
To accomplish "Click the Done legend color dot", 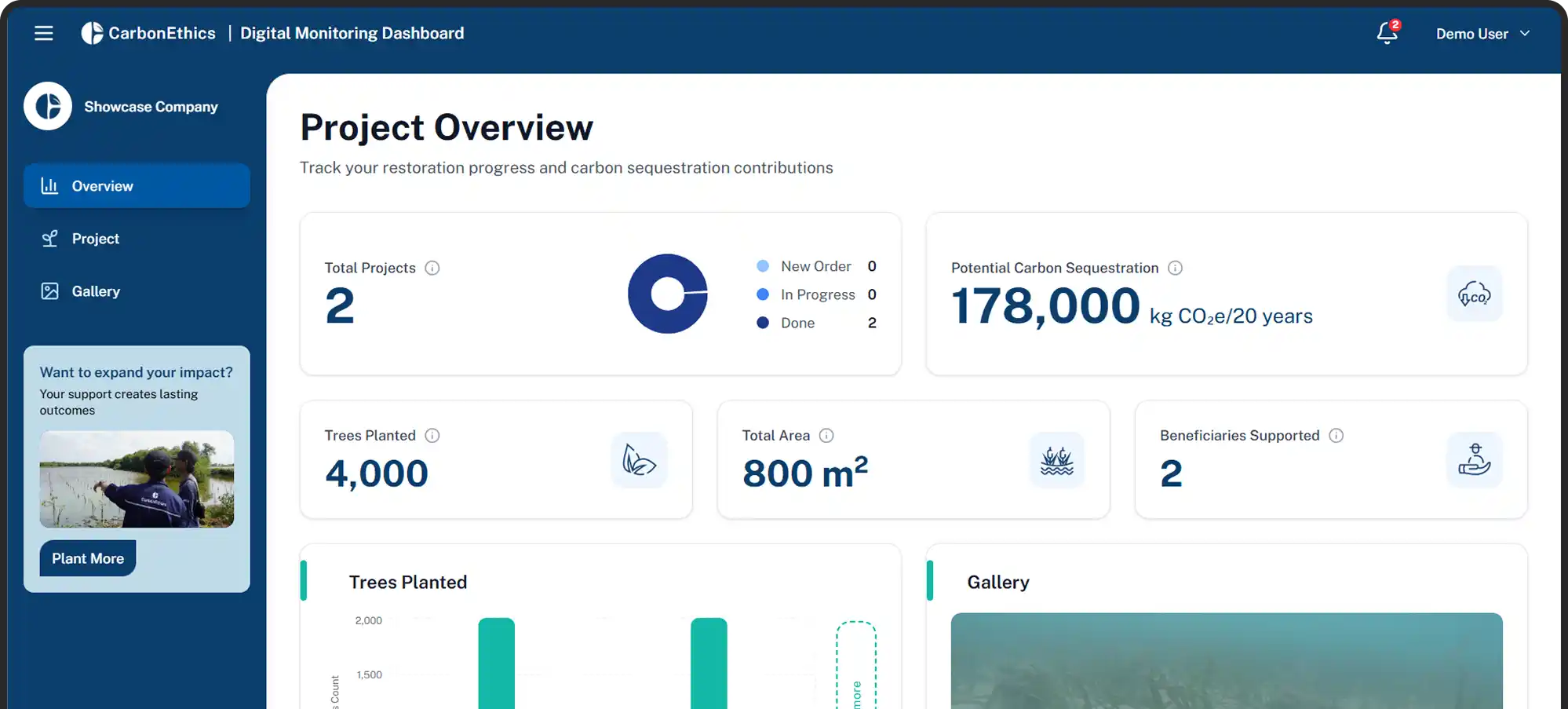I will (762, 323).
